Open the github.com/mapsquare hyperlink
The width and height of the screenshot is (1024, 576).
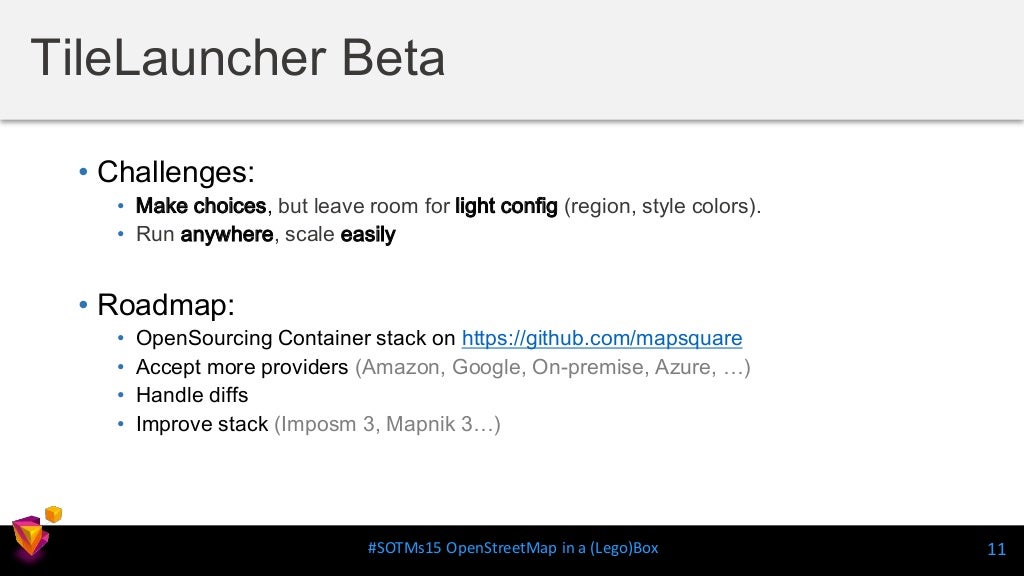[601, 338]
